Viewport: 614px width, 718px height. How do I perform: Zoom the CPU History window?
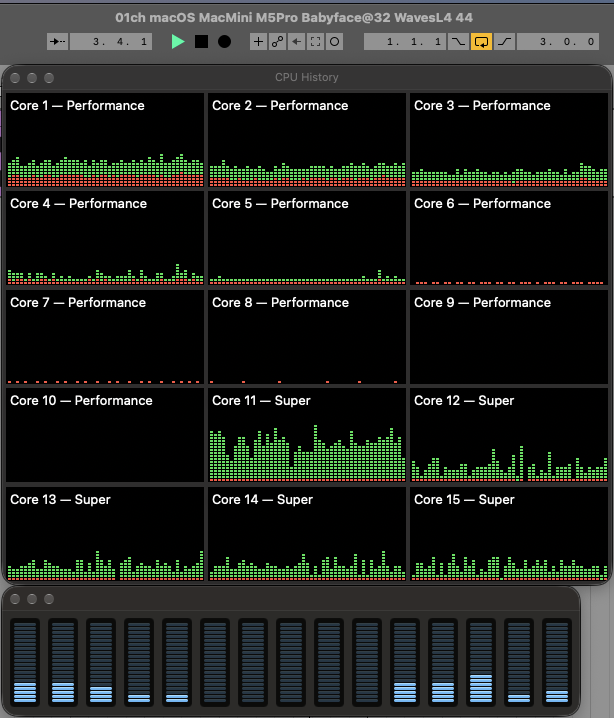[x=49, y=78]
